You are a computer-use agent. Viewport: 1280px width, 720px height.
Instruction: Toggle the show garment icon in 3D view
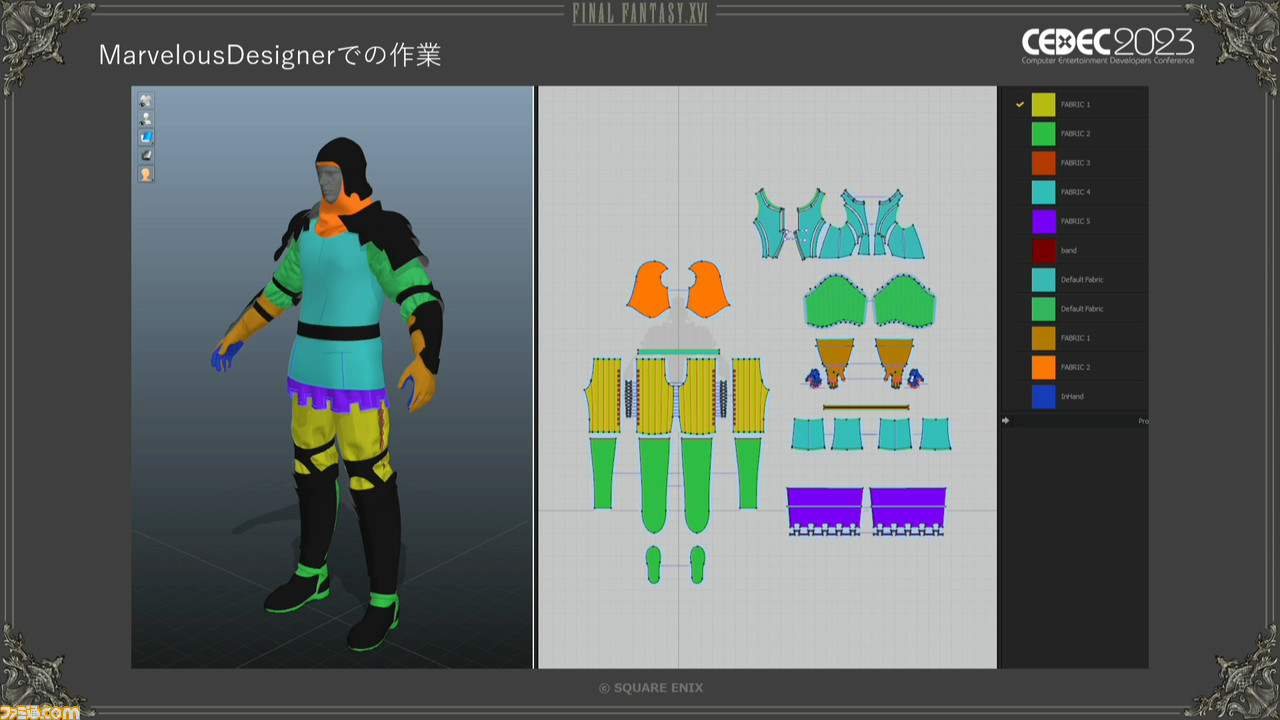[146, 100]
